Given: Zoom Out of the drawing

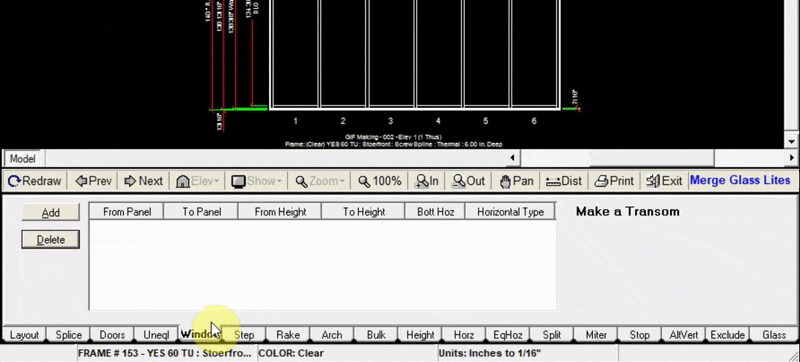Looking at the screenshot, I should click(468, 181).
